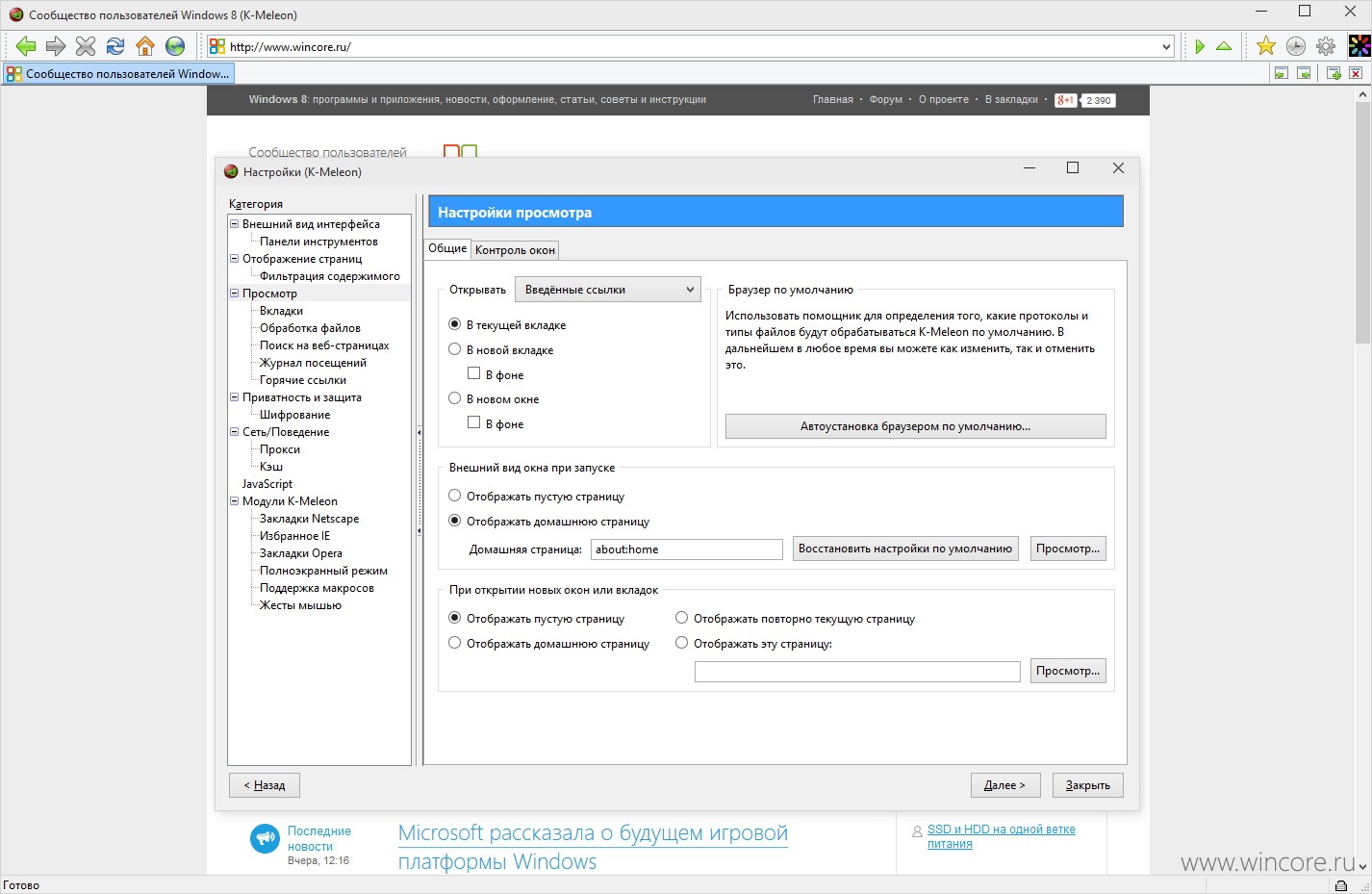Click the globe icon in the navigation toolbar
Viewport: 1372px width, 894px height.
(x=175, y=46)
